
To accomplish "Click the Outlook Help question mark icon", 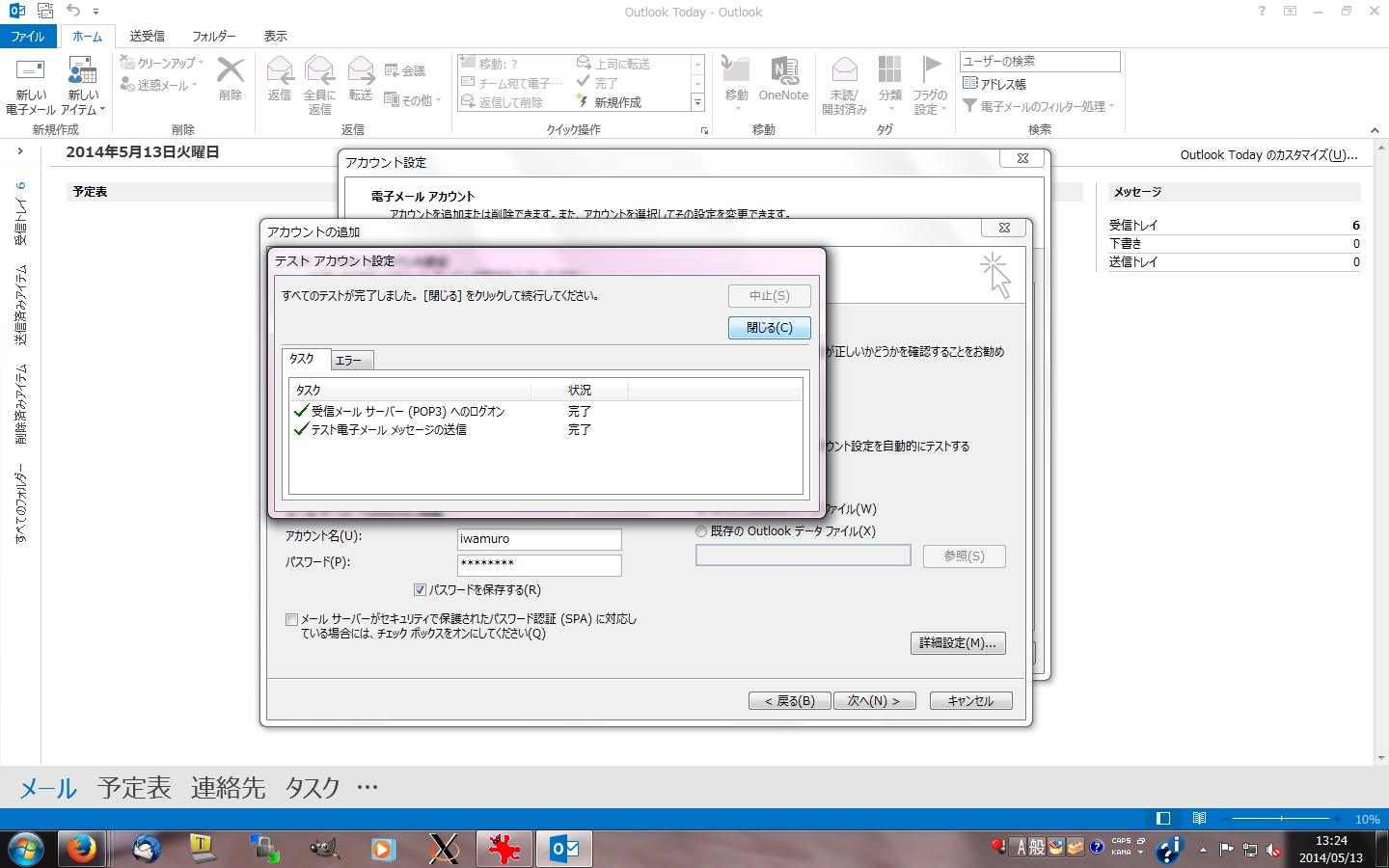I will click(x=1262, y=11).
